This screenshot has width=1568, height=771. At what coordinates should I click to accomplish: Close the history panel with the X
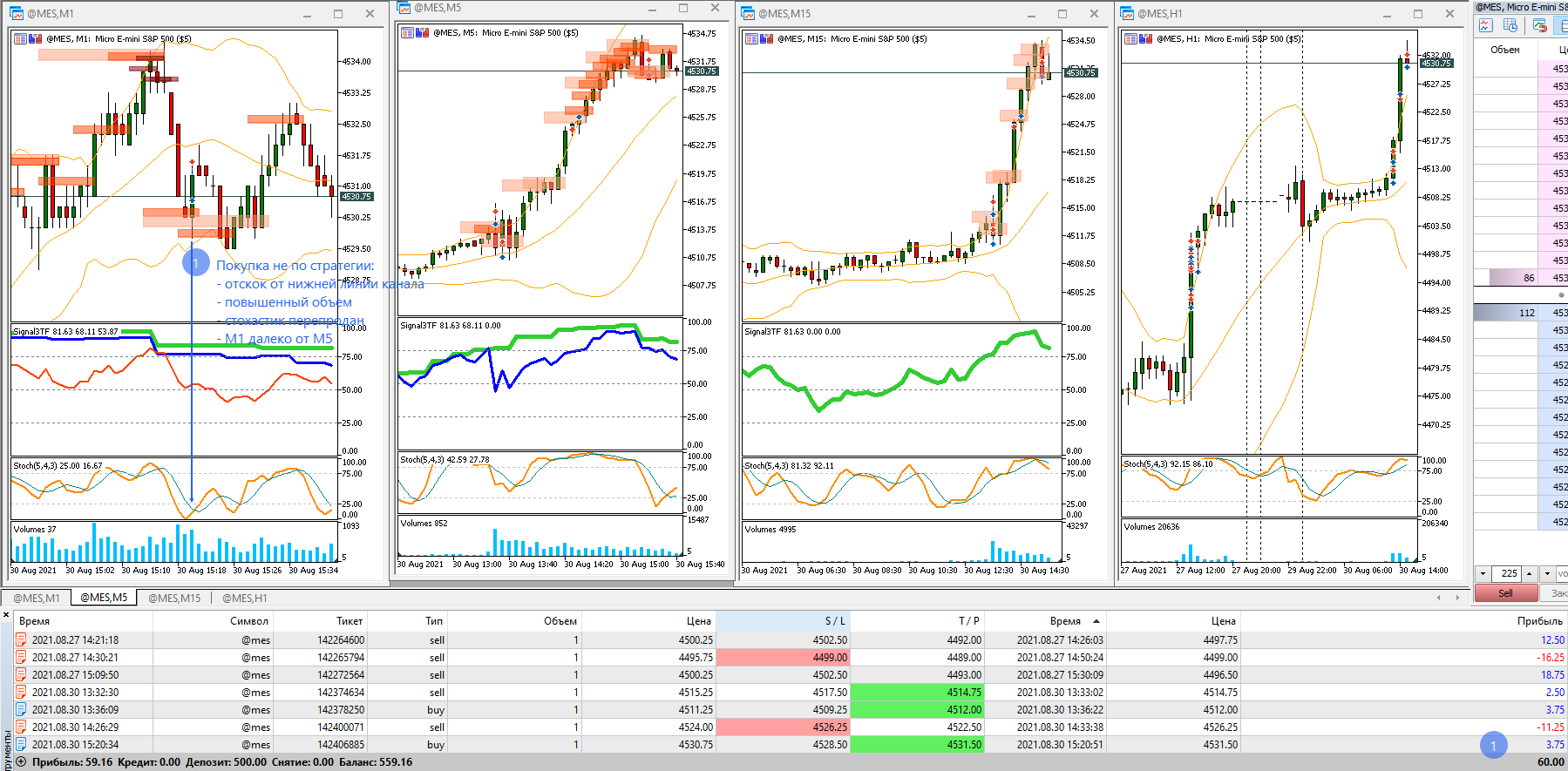pos(6,615)
